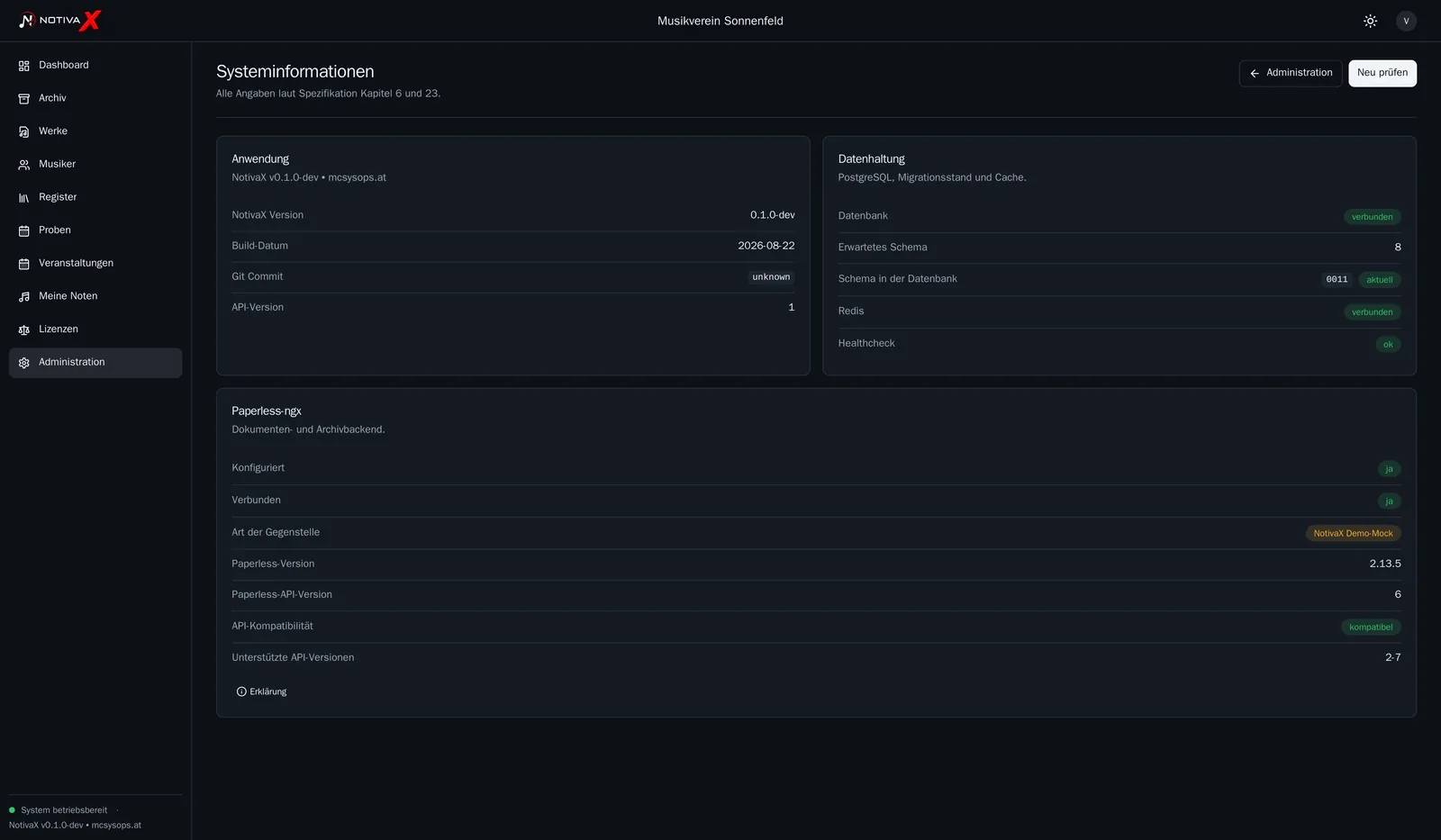Return via the Administration back button
Screen dimensions: 1441x840
click(1291, 73)
